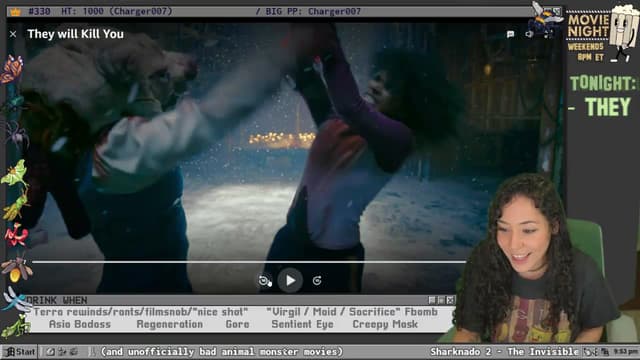Seek along the video progress bar
Image resolution: width=640 pixels, height=360 pixels.
[249, 262]
